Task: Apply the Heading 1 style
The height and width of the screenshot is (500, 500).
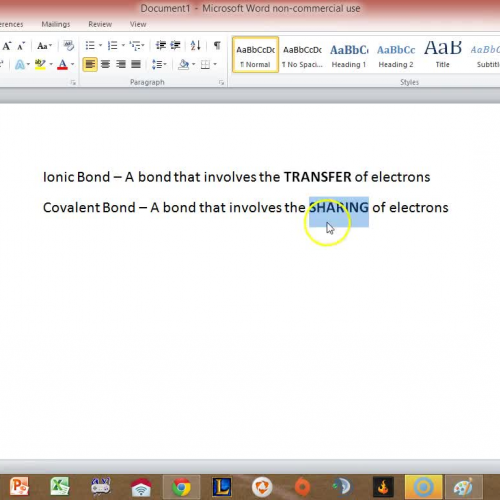Action: click(349, 55)
